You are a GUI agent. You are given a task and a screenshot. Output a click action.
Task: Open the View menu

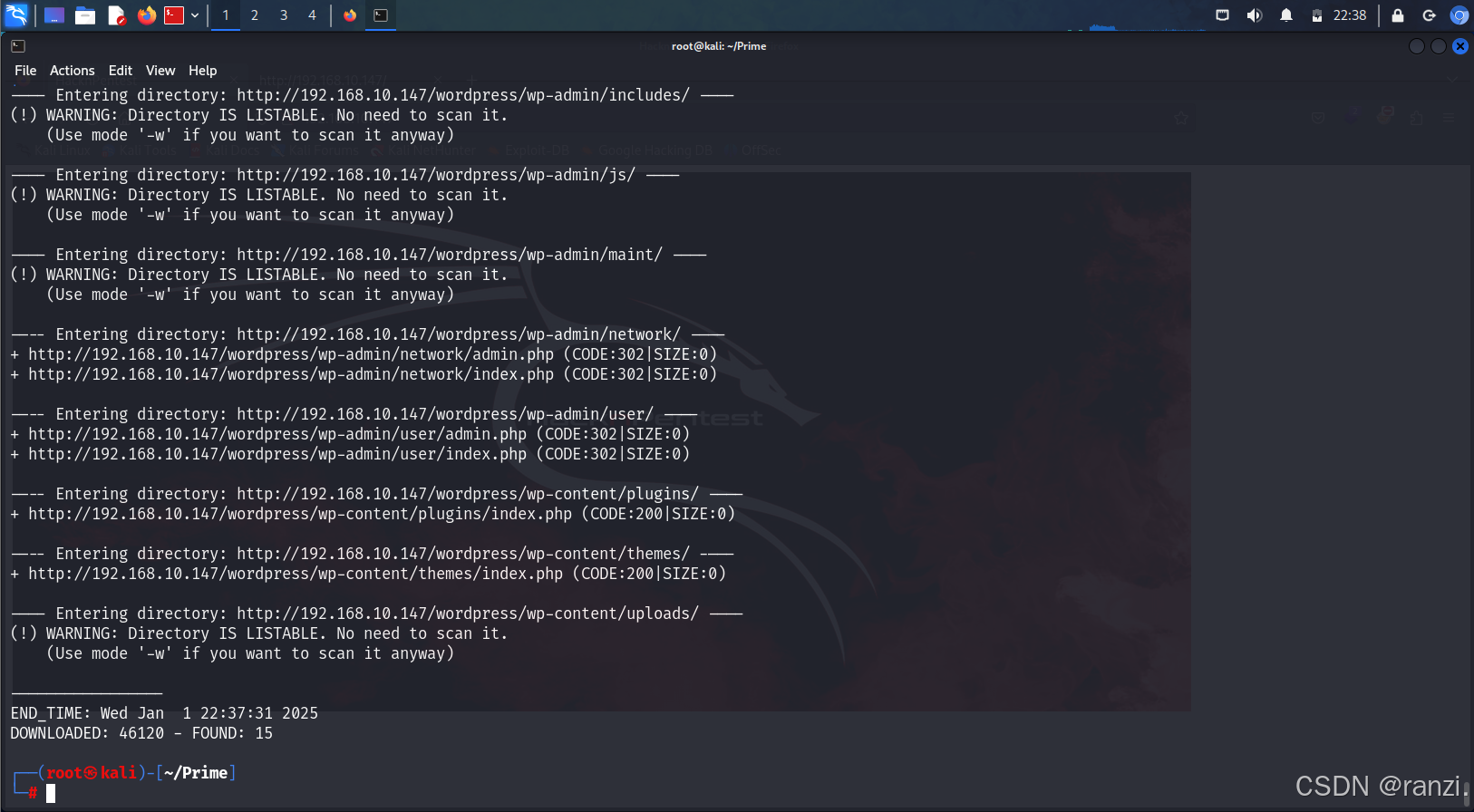[x=160, y=71]
